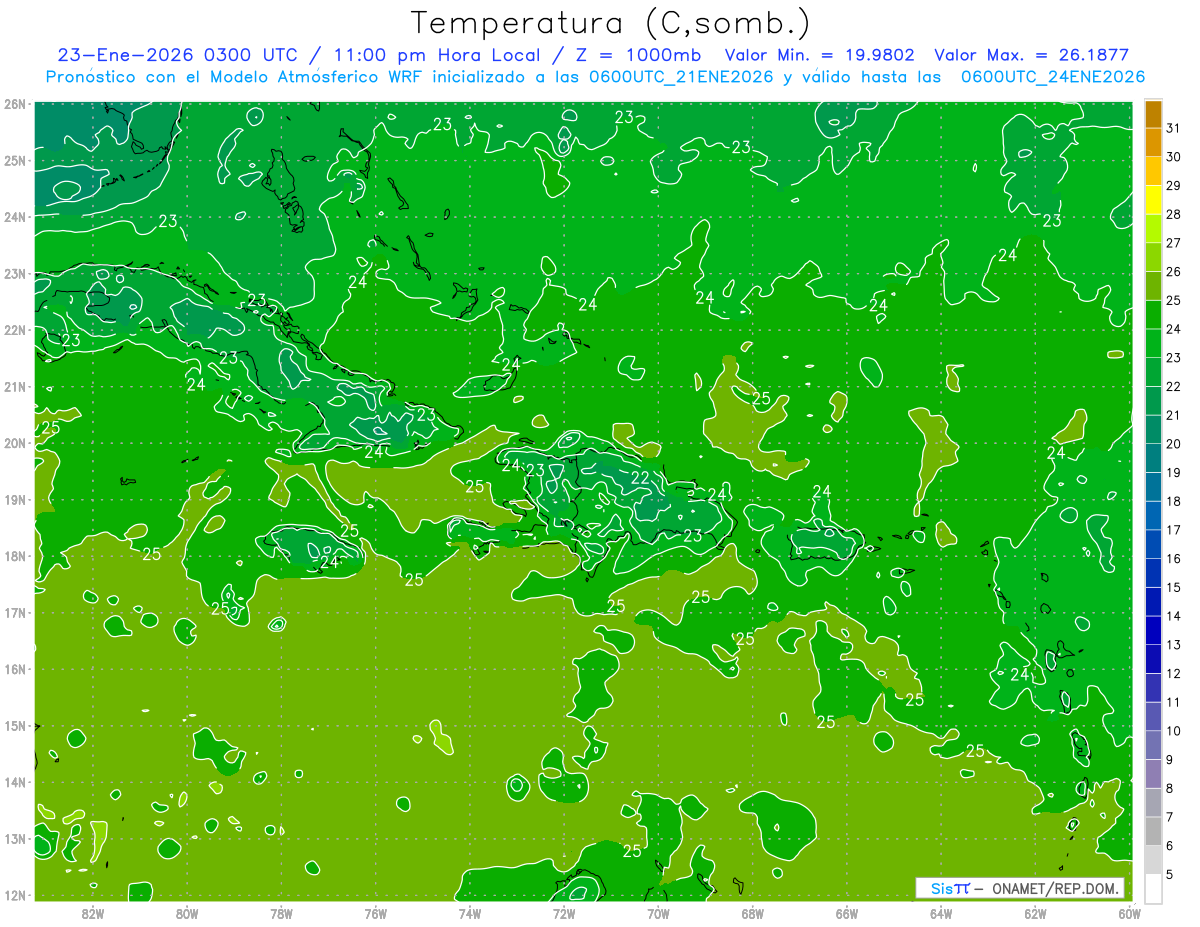Click the '70W' longitude axis label
Screen dimensions: 1200x927
point(658,913)
